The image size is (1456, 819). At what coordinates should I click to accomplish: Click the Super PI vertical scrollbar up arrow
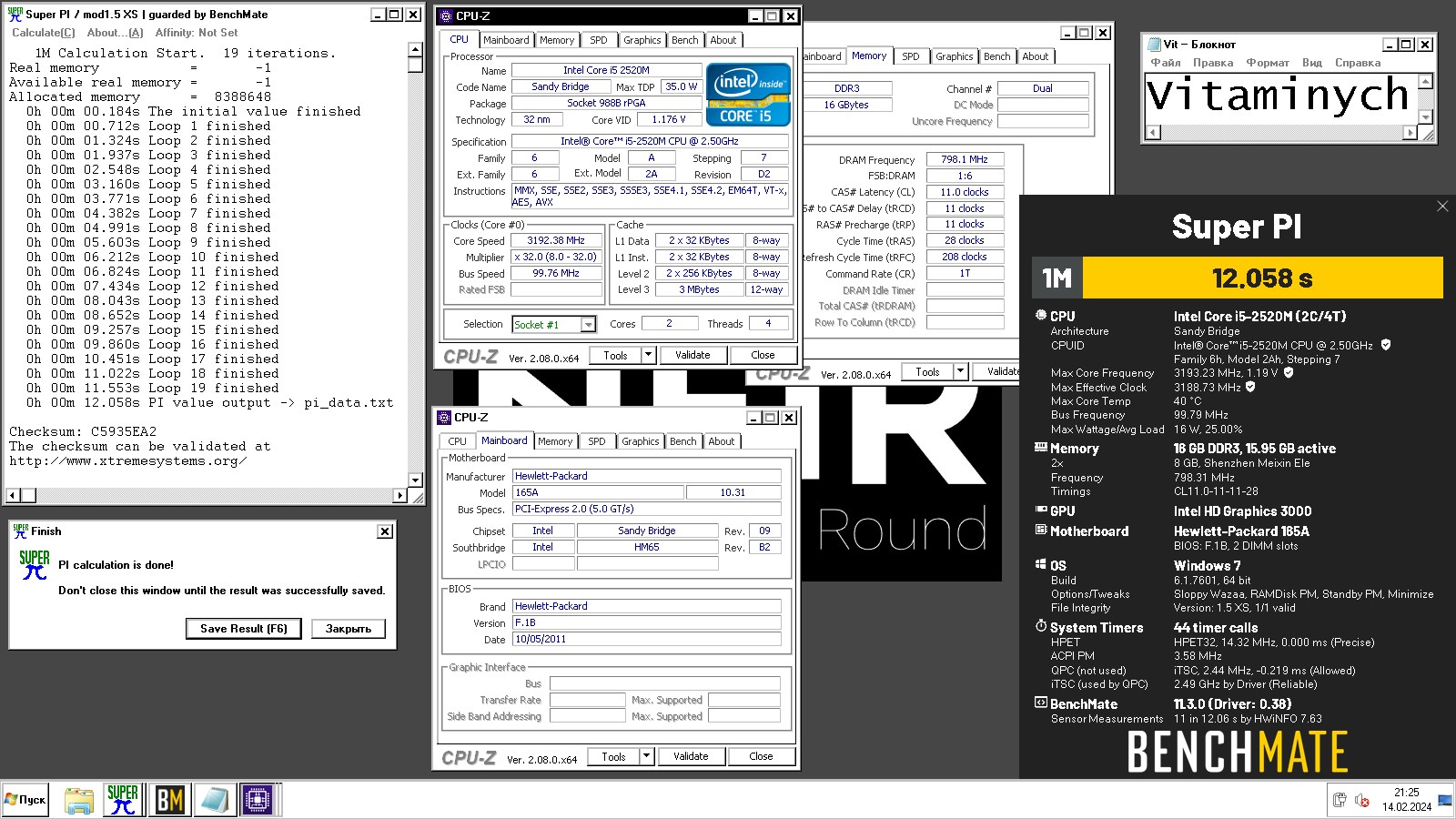tap(416, 50)
